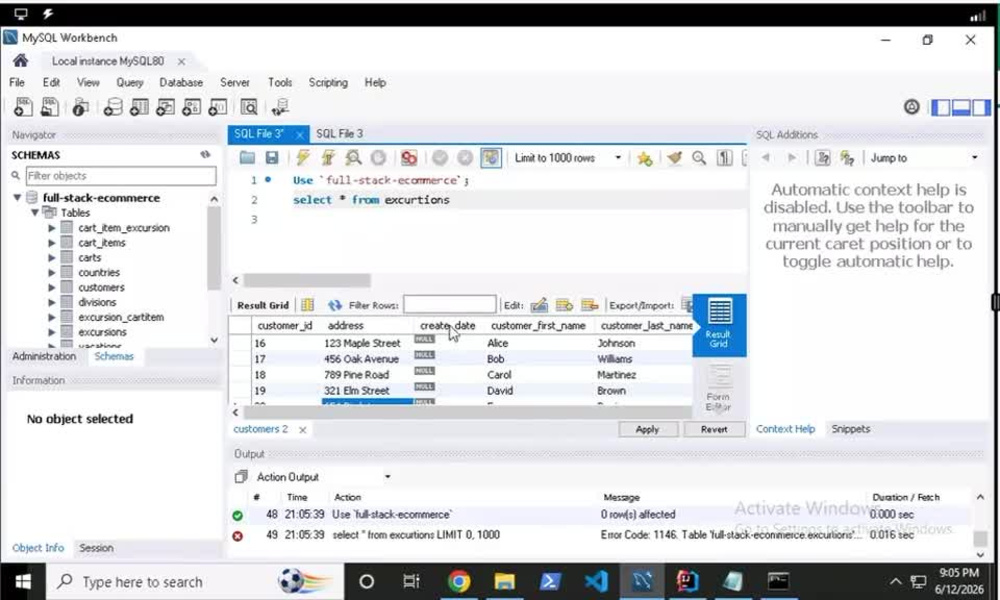Screen dimensions: 1000x600
Task: Go to home screen icon
Action: 20,61
